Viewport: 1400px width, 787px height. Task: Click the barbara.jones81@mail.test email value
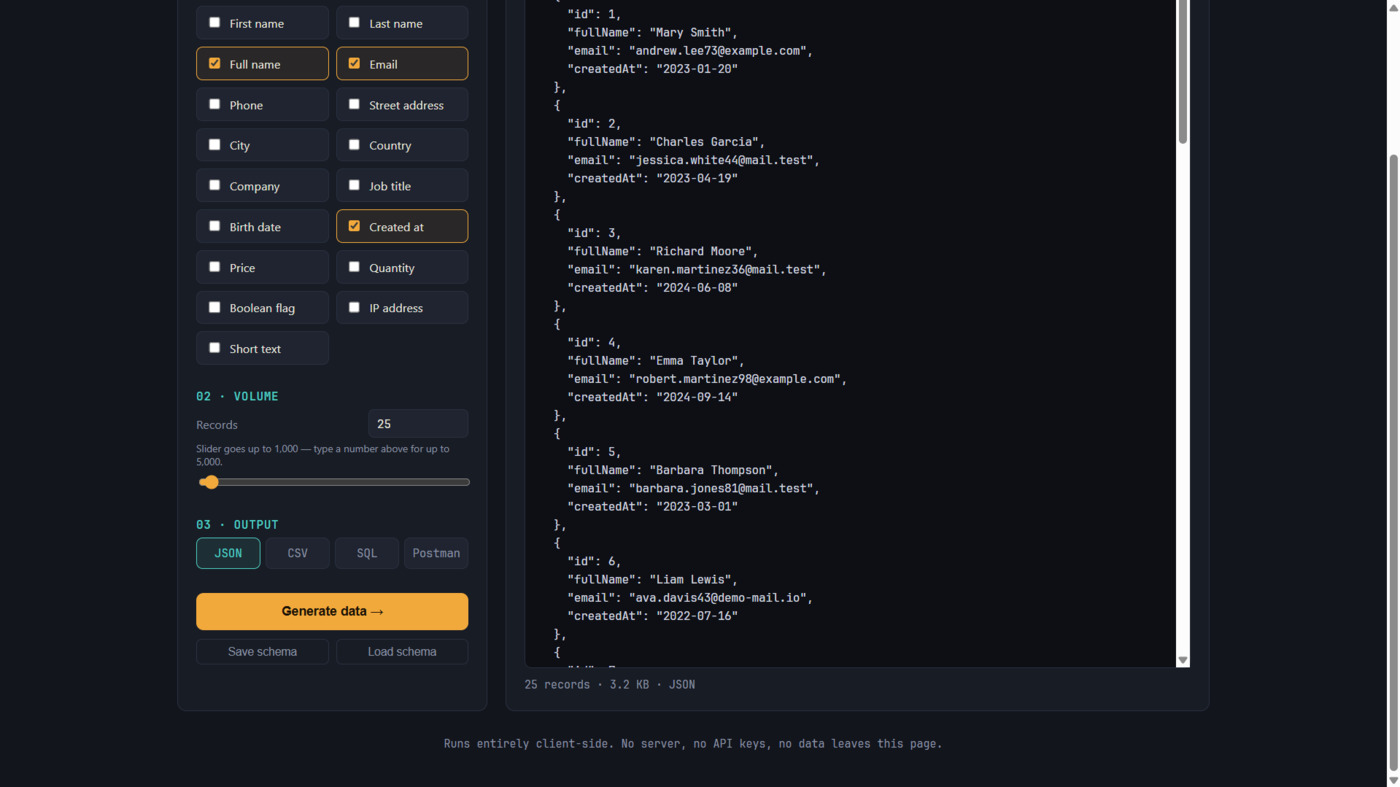tap(721, 488)
